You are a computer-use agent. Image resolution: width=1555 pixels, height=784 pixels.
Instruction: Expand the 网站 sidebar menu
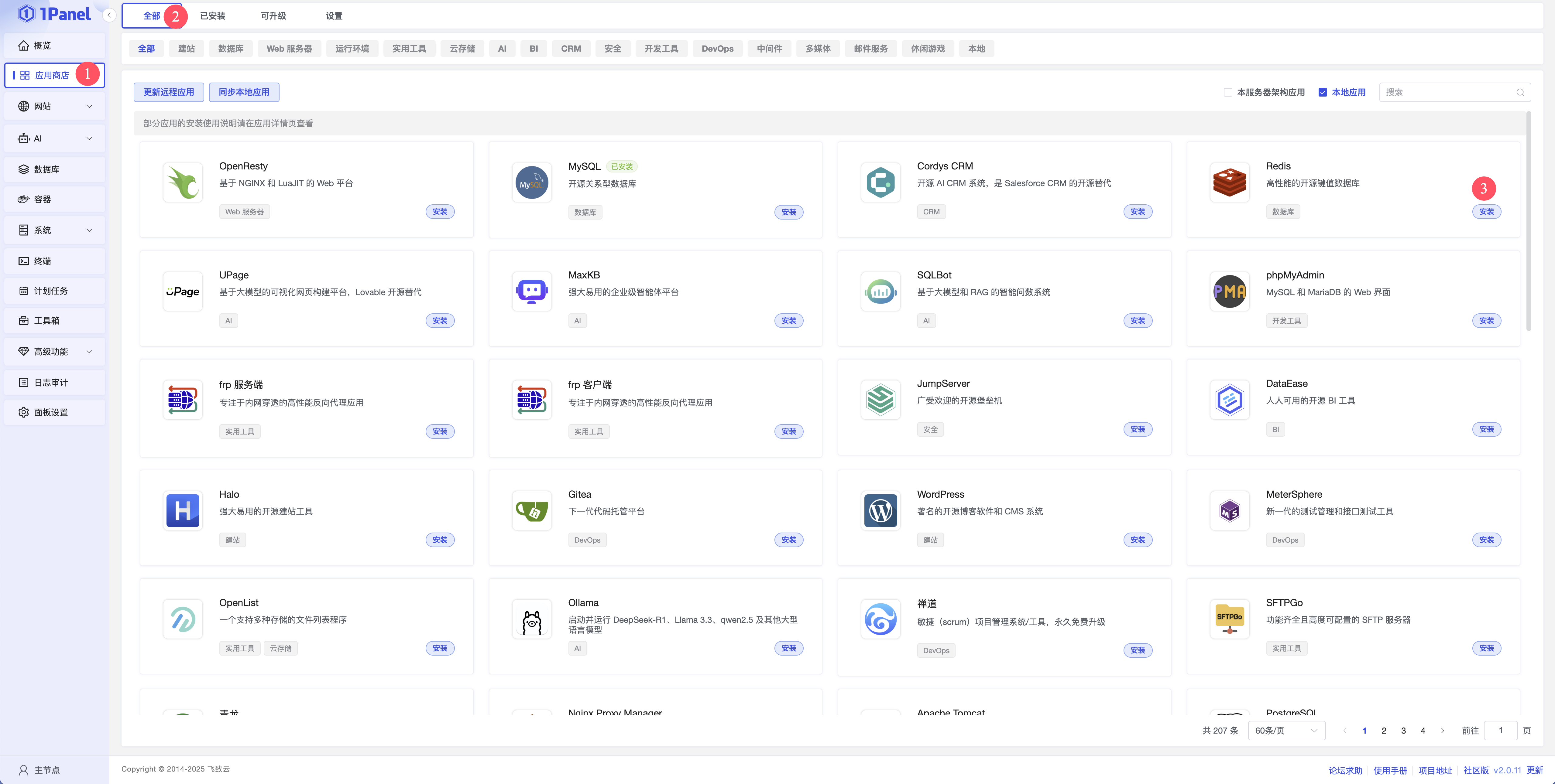54,106
